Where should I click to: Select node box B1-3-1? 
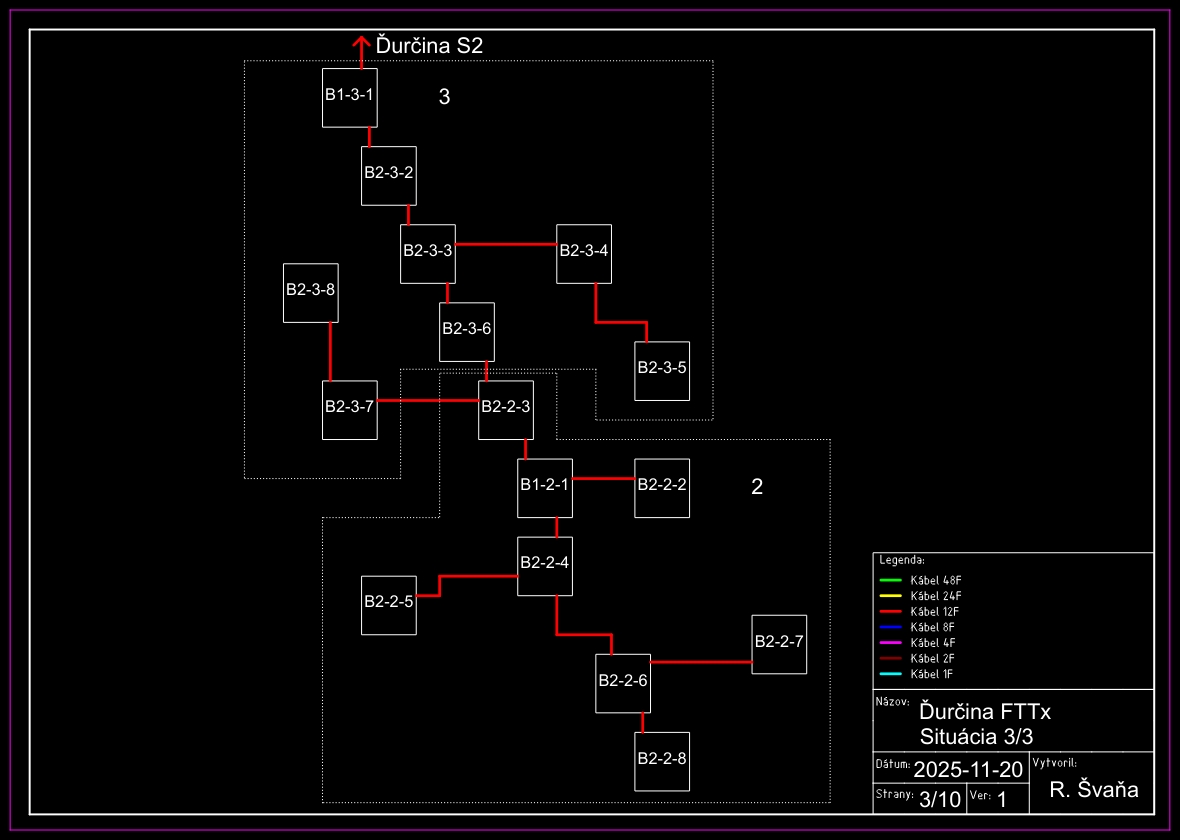(x=349, y=97)
